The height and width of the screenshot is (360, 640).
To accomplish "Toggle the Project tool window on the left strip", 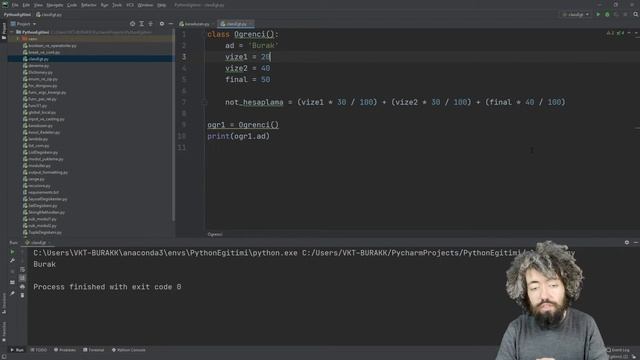I will (4, 31).
